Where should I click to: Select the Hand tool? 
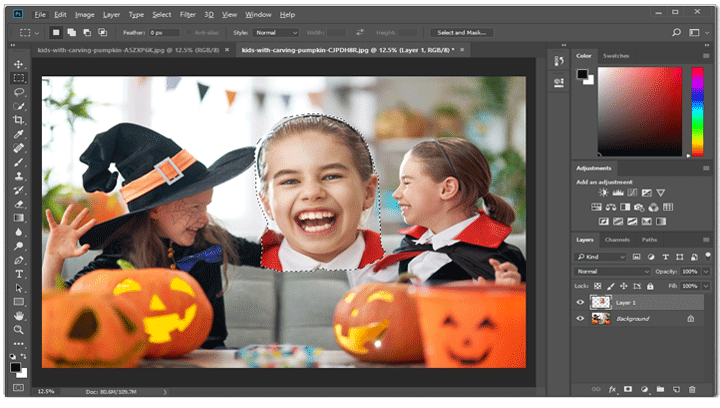click(x=19, y=314)
